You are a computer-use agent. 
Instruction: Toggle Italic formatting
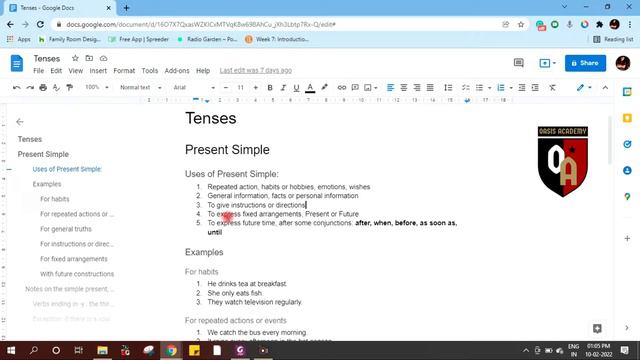pos(283,87)
